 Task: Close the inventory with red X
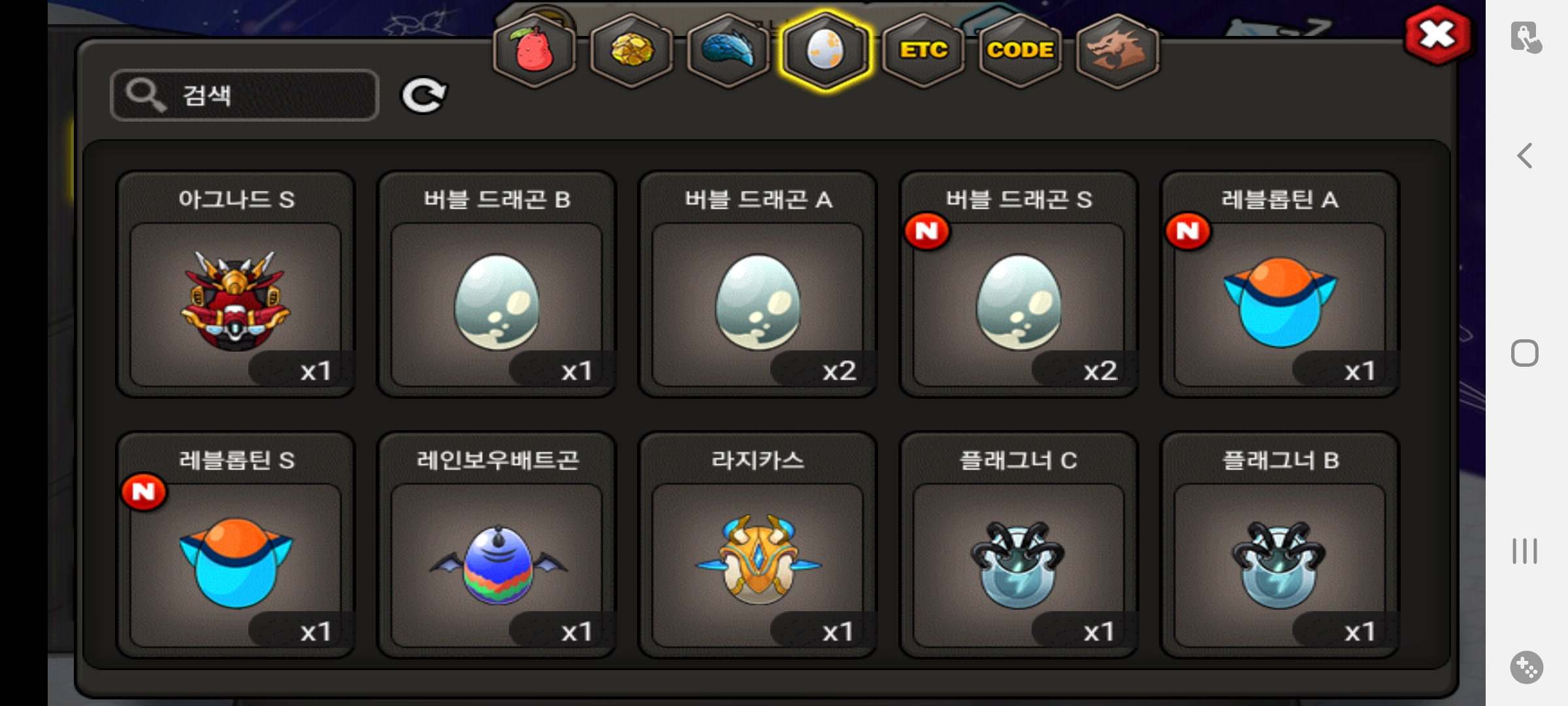pyautogui.click(x=1437, y=35)
